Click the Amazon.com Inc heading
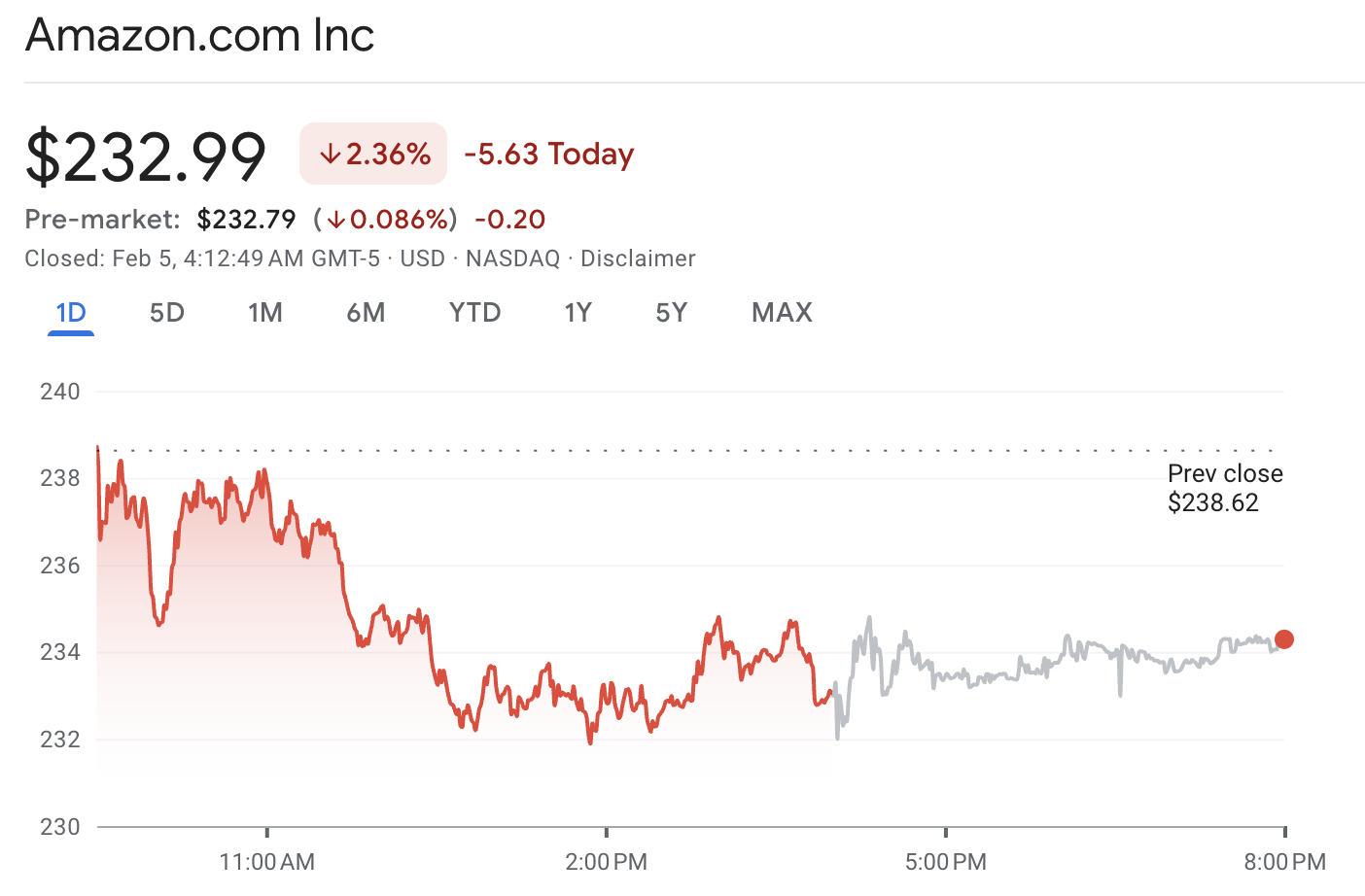 click(199, 36)
